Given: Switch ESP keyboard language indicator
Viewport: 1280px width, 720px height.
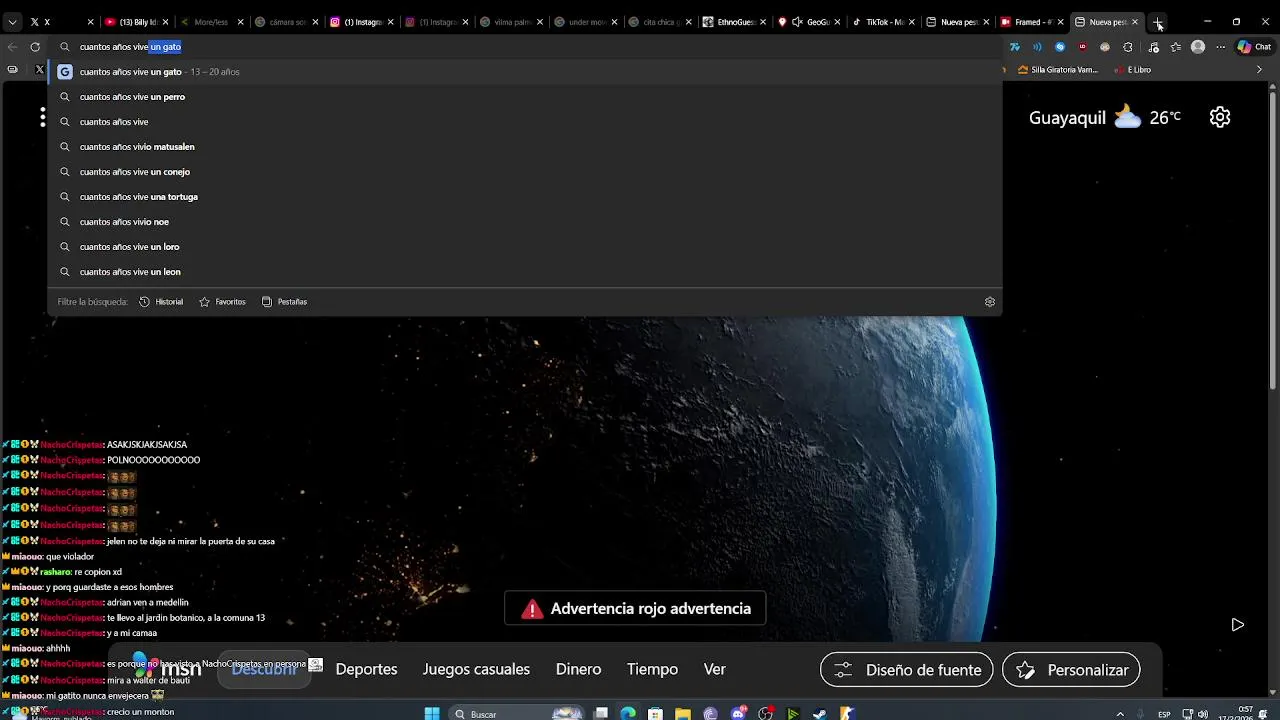Looking at the screenshot, I should click(1165, 714).
